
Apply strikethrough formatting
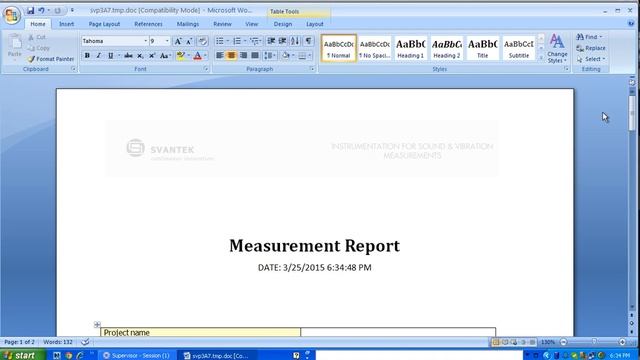(x=128, y=56)
